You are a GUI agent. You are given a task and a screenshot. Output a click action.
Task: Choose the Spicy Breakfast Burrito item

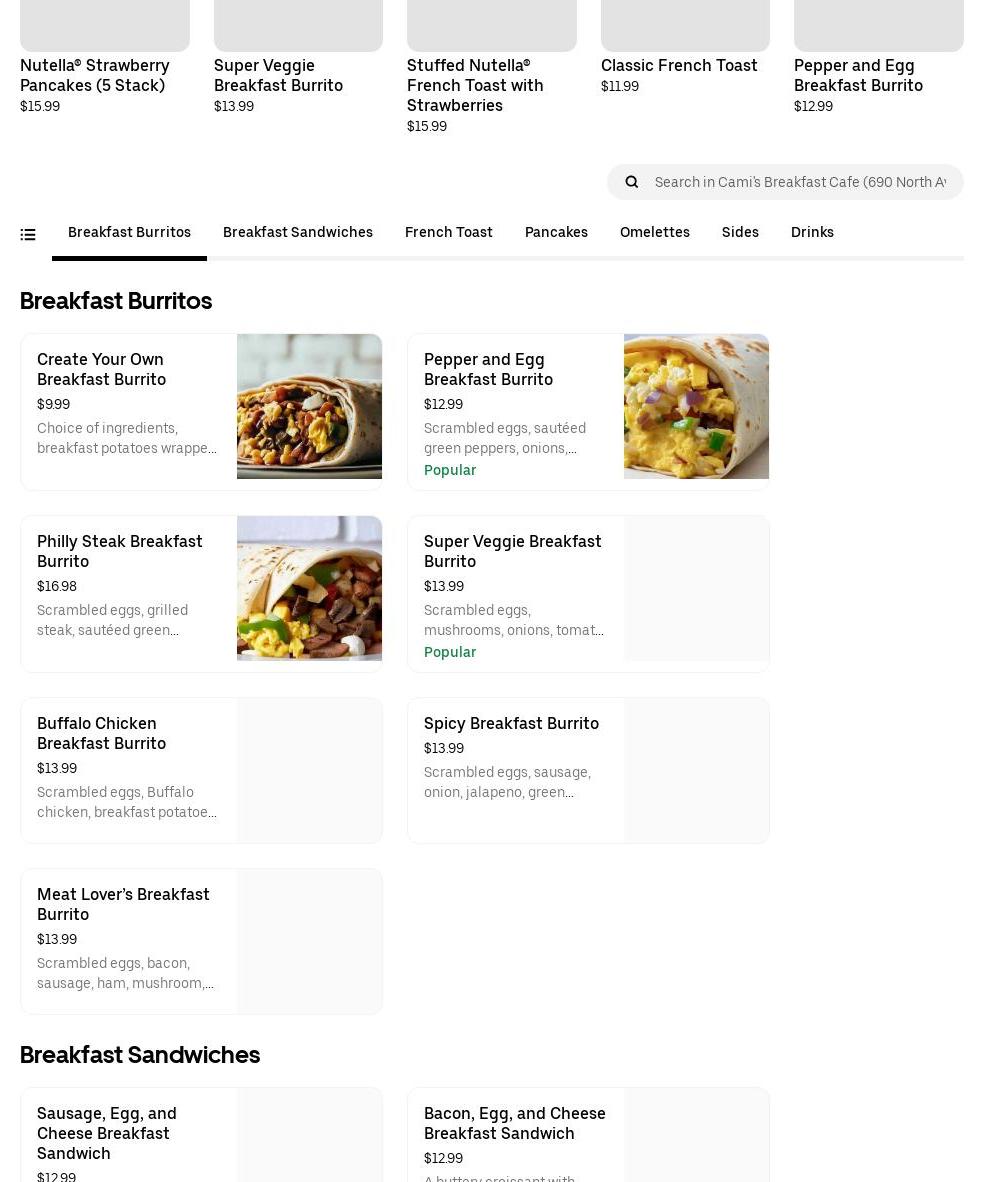tap(511, 723)
